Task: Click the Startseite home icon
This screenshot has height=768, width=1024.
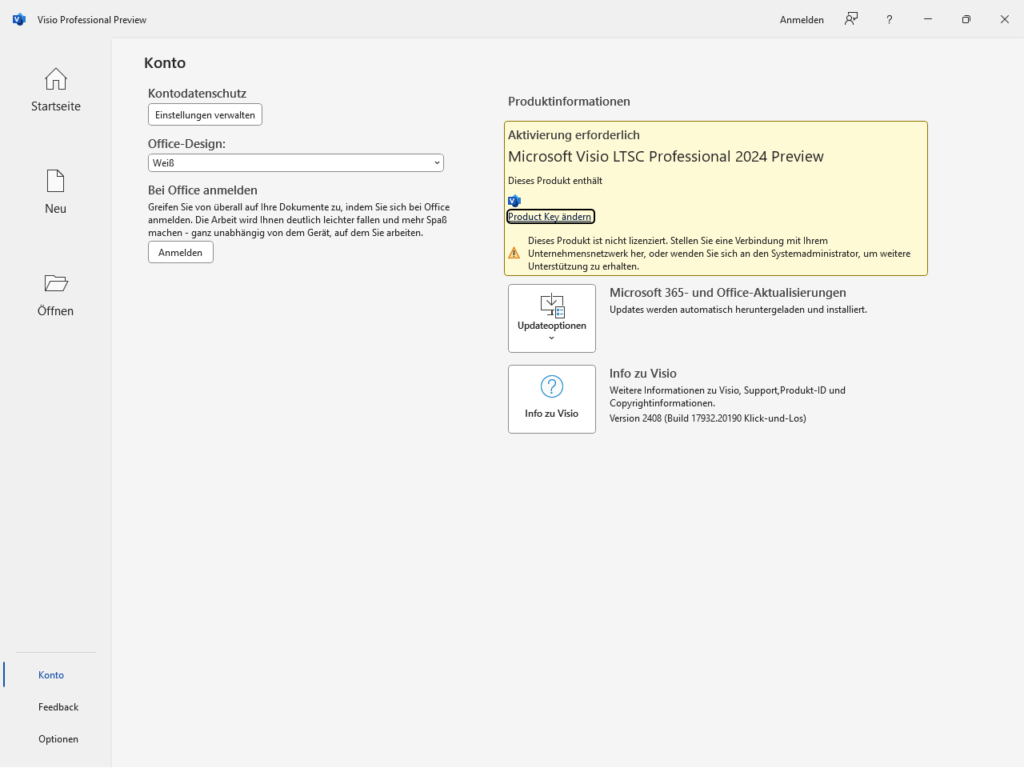Action: click(x=56, y=79)
